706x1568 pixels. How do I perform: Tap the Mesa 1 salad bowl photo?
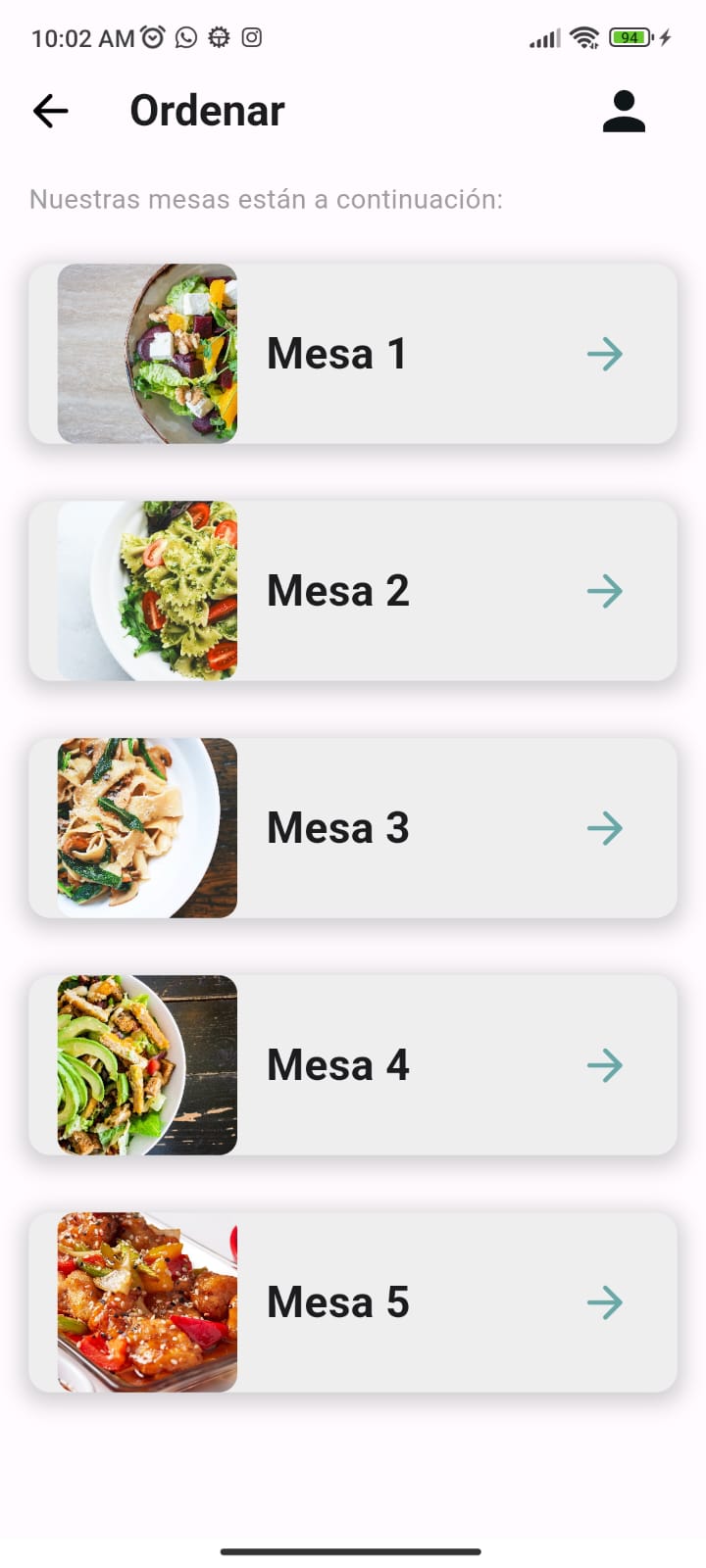[x=147, y=354]
